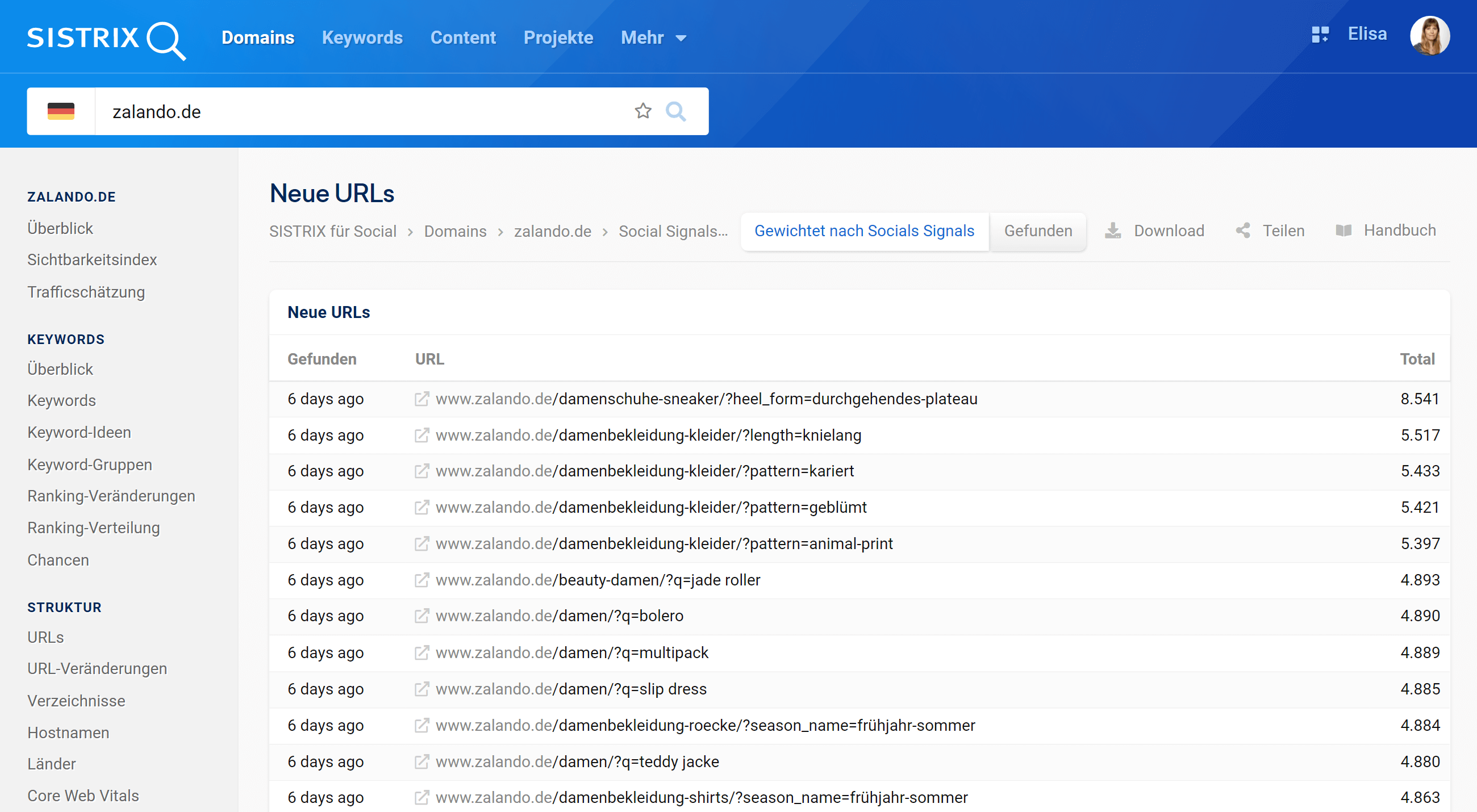Go to the Projekte navigation tab

tap(558, 38)
